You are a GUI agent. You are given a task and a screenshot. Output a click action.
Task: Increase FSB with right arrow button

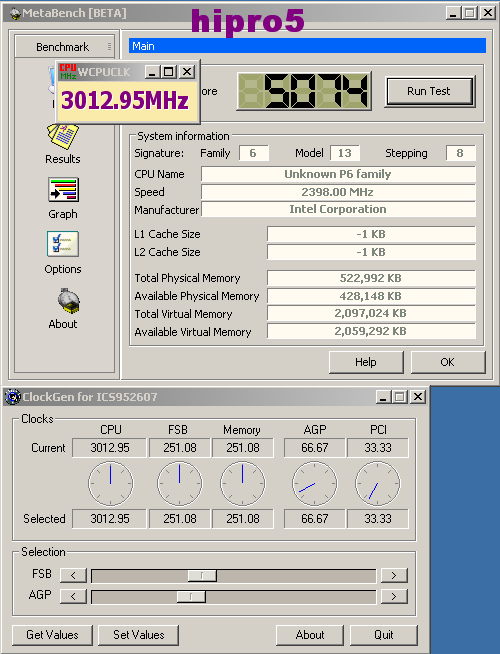click(394, 575)
